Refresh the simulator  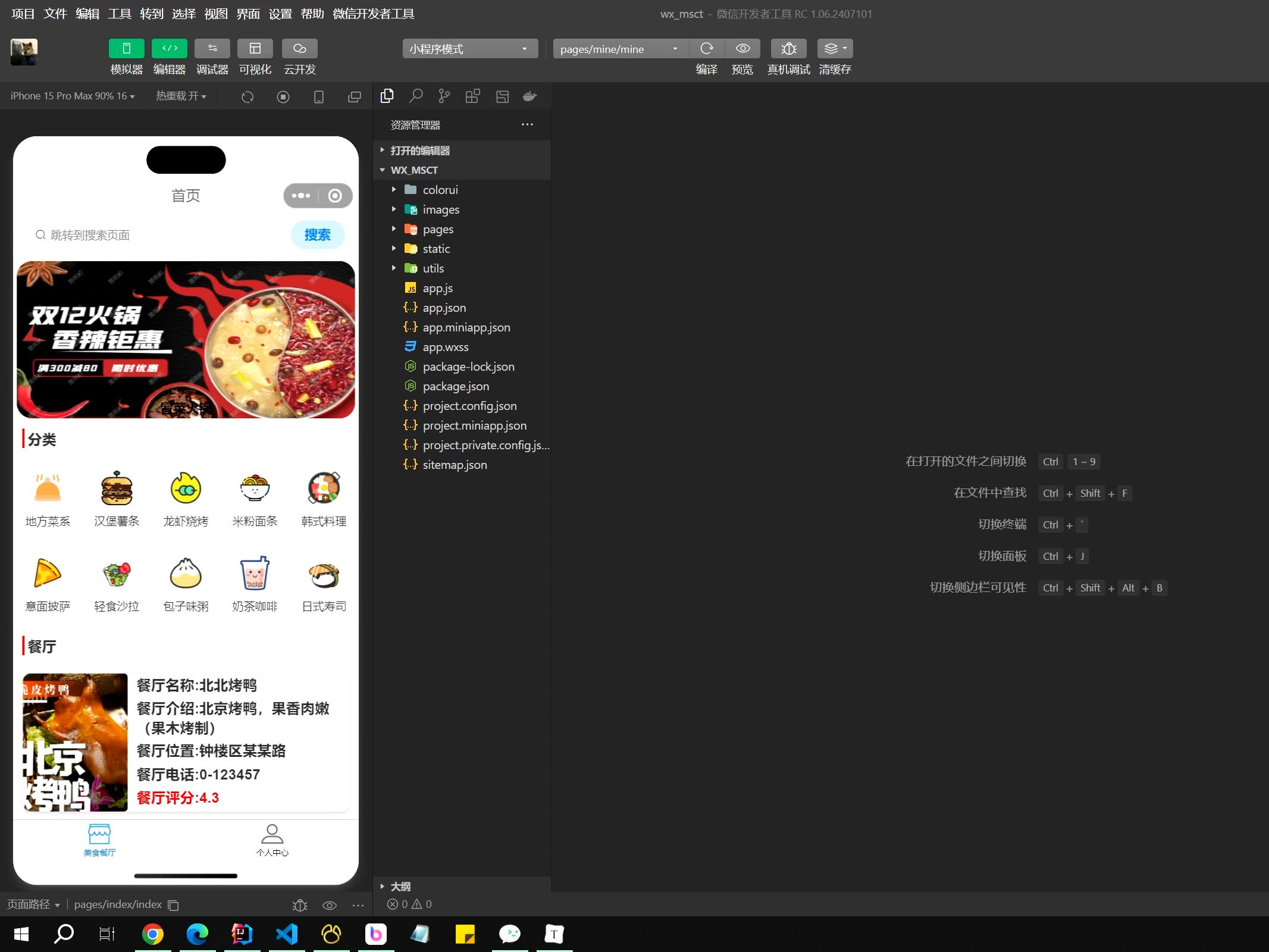click(x=247, y=96)
